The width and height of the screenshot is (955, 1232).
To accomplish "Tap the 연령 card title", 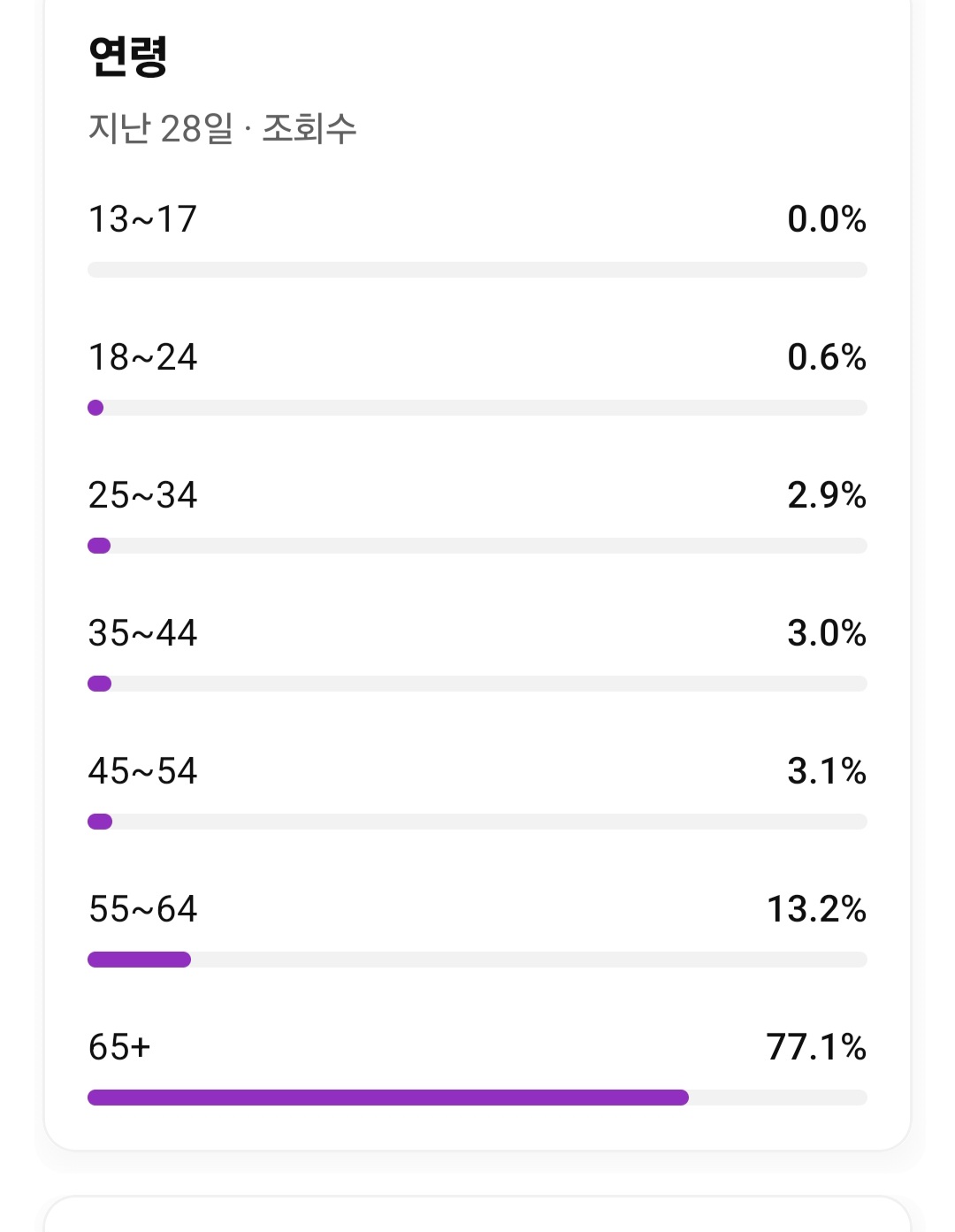I will click(x=128, y=57).
